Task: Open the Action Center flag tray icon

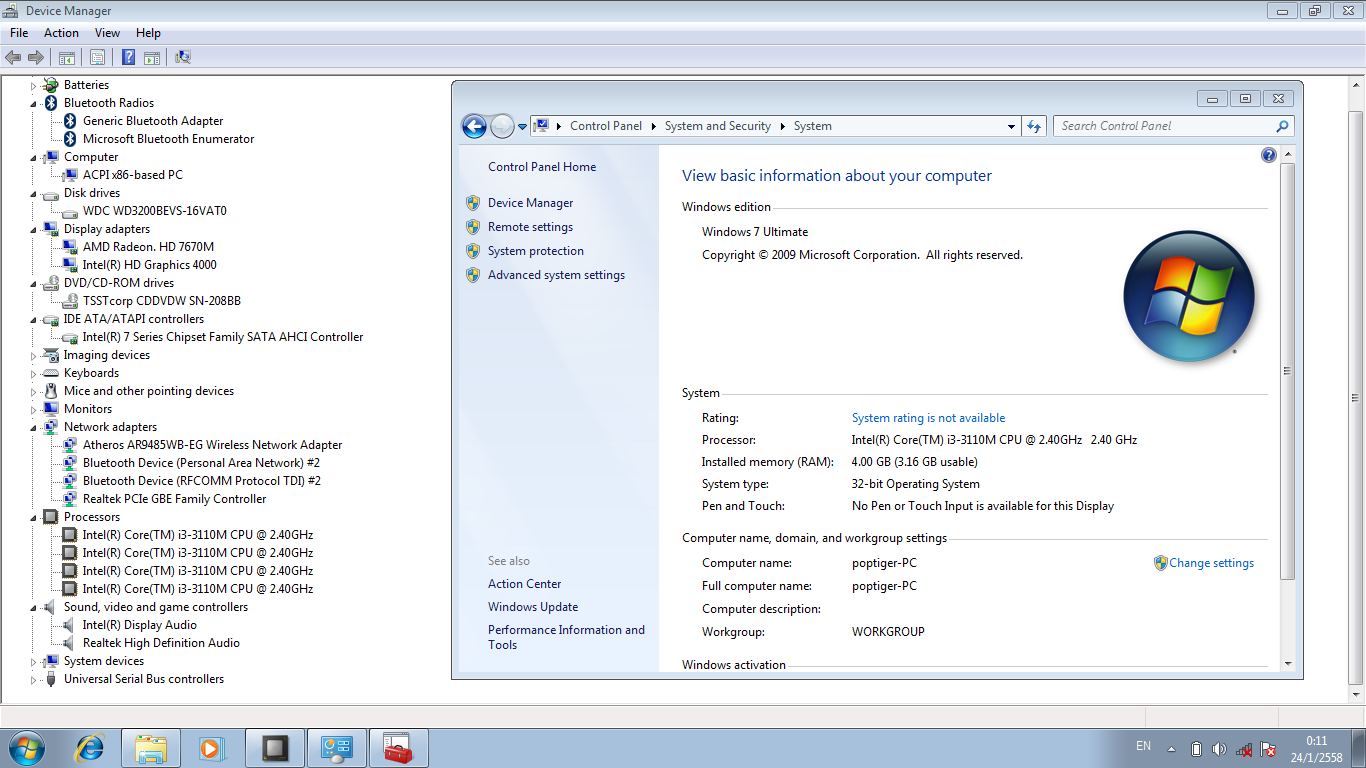Action: pyautogui.click(x=1268, y=748)
